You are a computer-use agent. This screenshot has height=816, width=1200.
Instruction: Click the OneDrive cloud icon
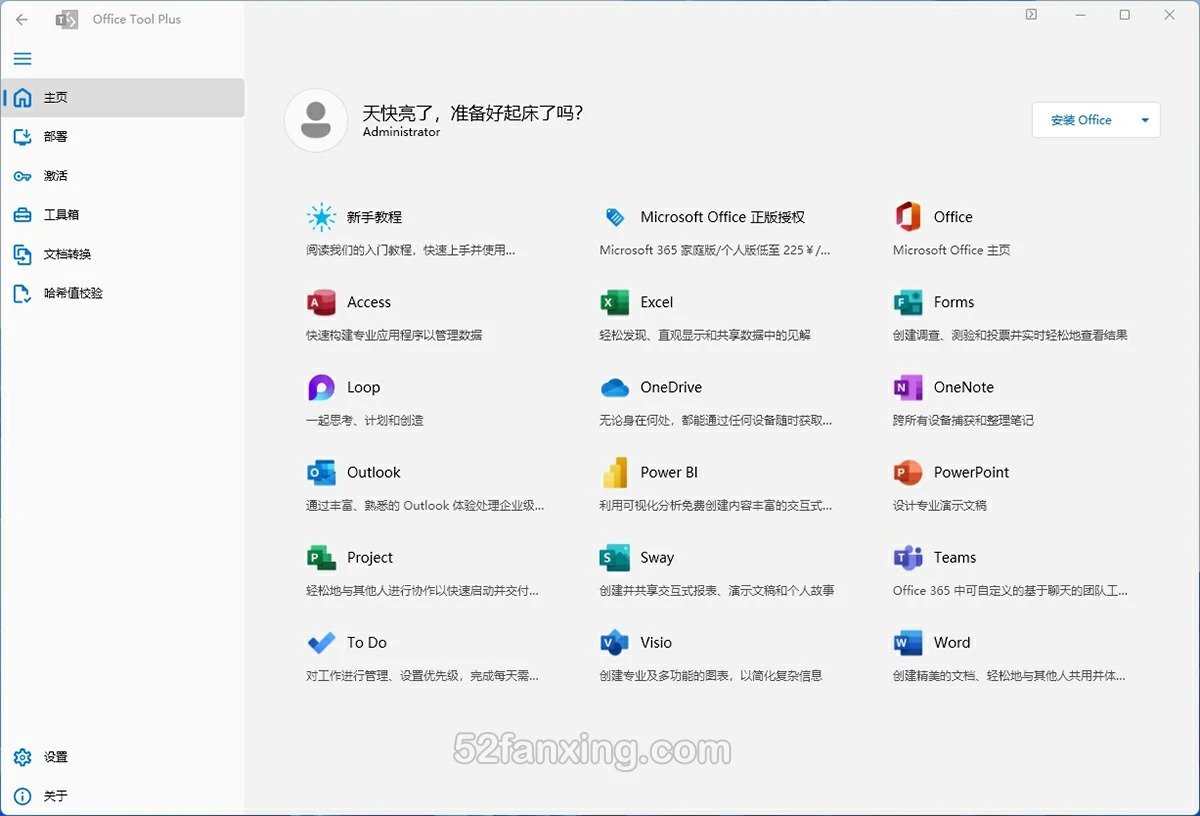(614, 387)
